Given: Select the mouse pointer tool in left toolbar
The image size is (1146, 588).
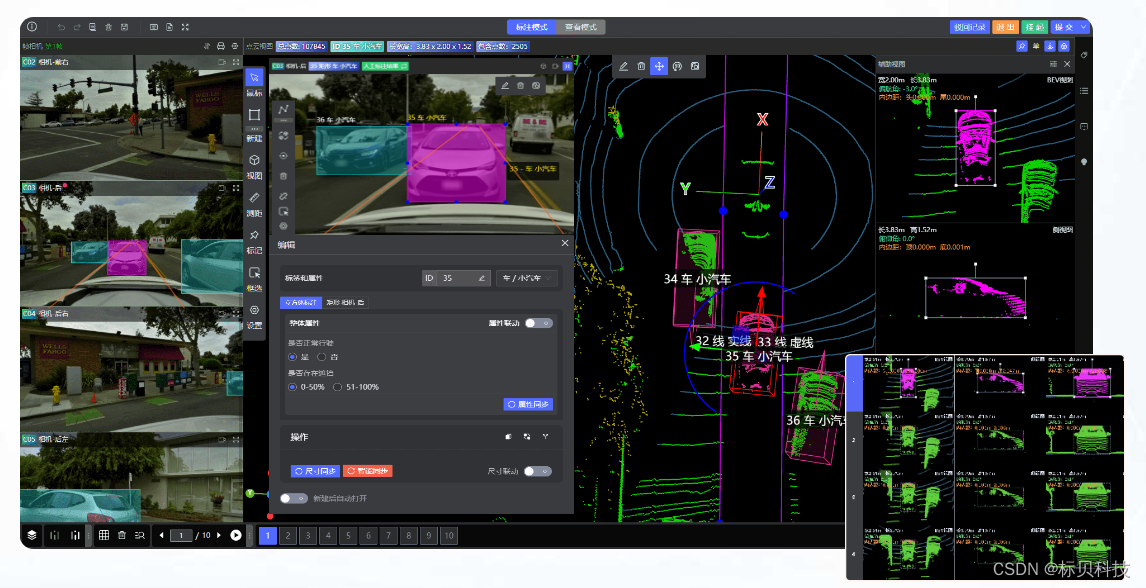Looking at the screenshot, I should pos(254,77).
